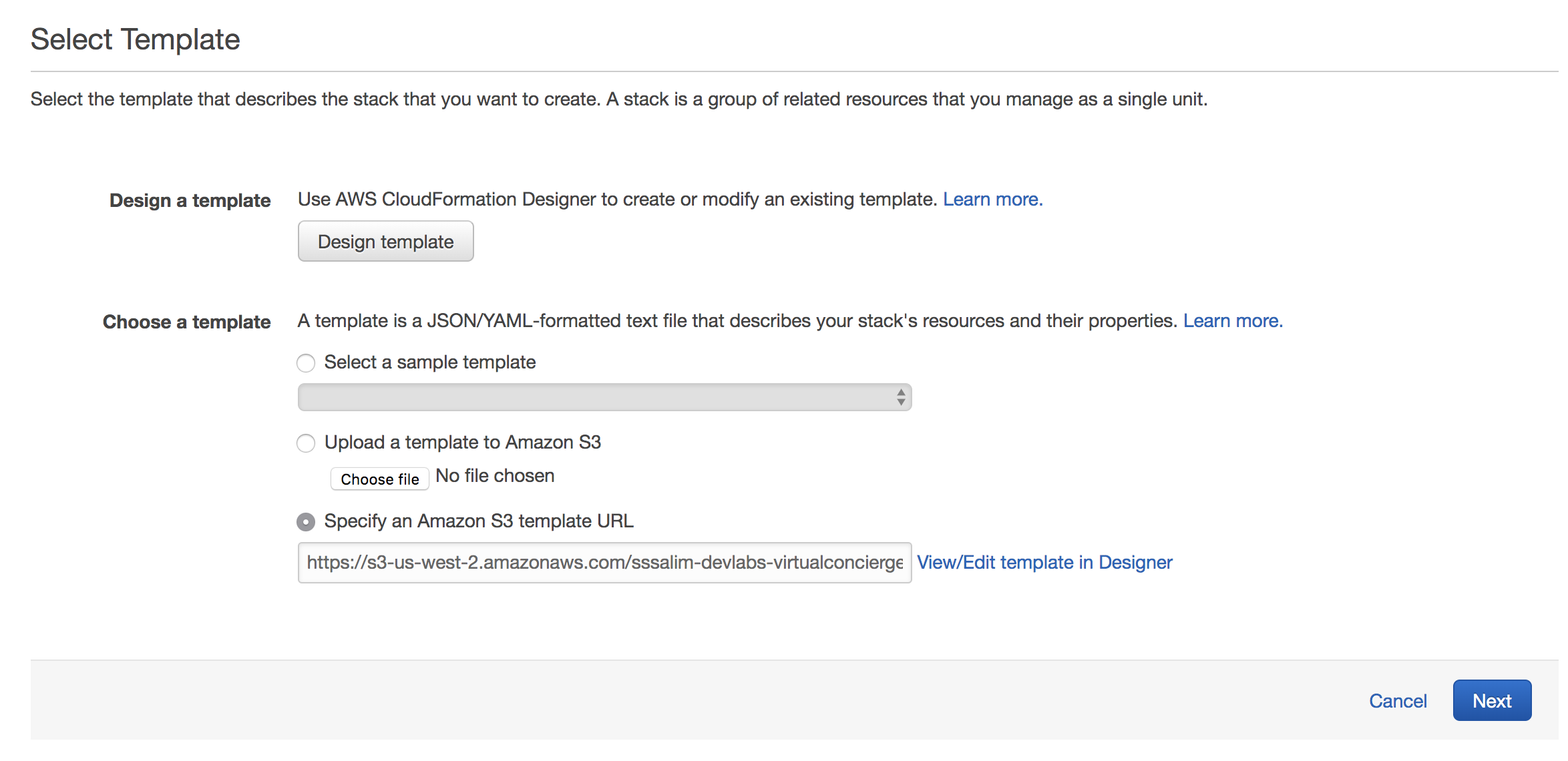Open Learn more link about JSON/YAML templates
The width and height of the screenshot is (1568, 761).
coord(1233,321)
